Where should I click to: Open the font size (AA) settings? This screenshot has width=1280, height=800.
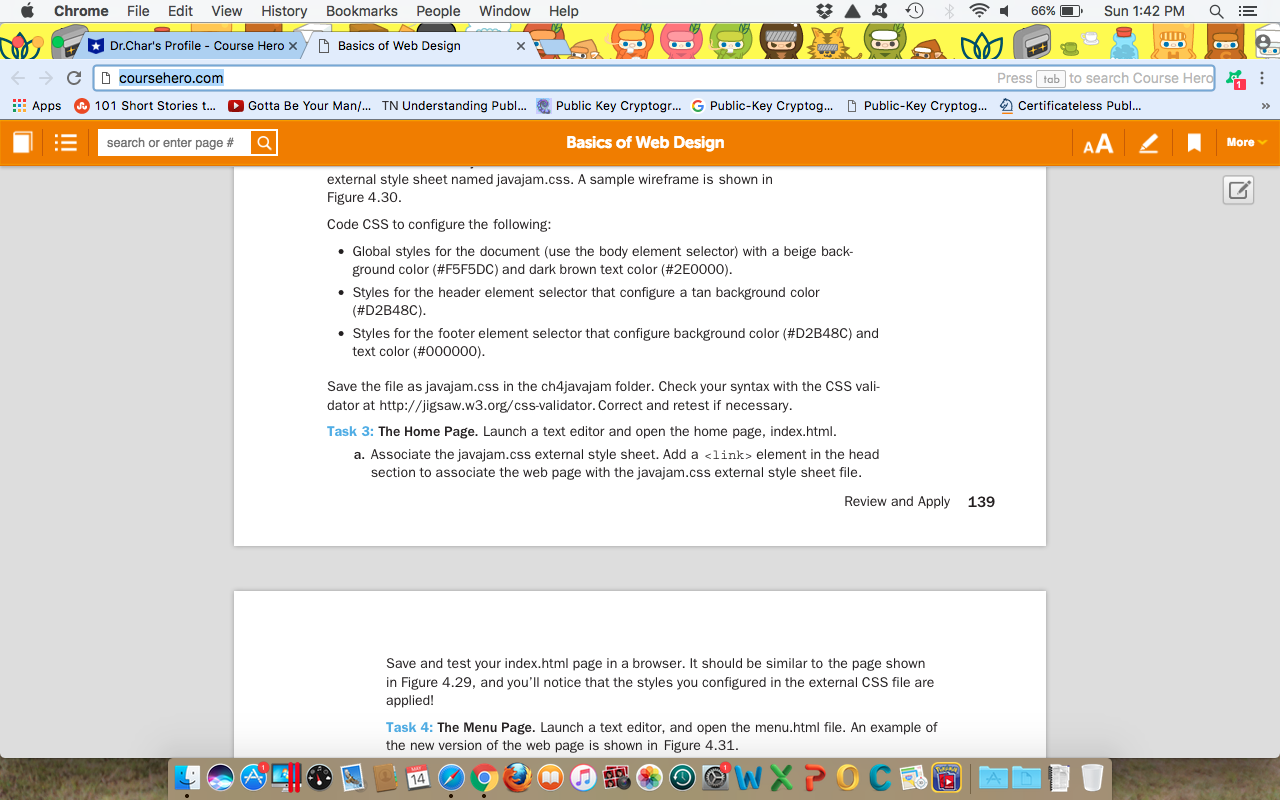[1098, 144]
